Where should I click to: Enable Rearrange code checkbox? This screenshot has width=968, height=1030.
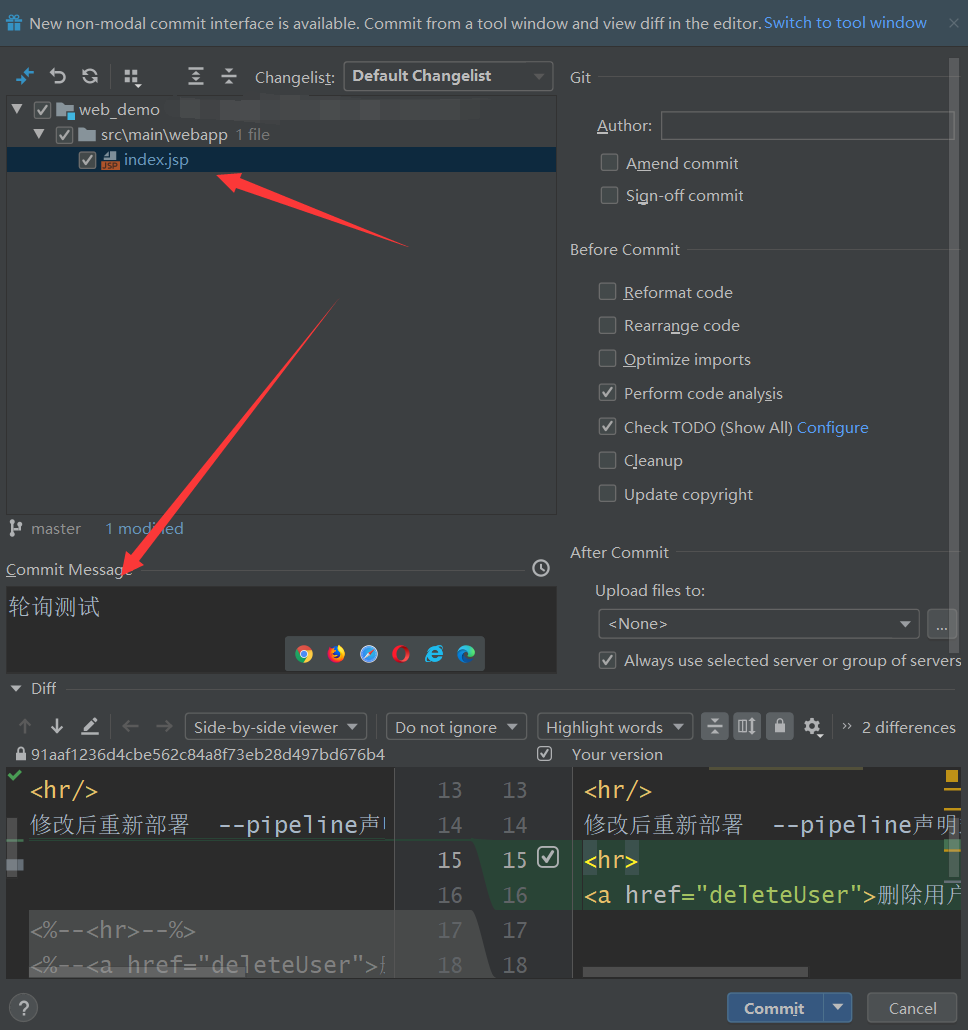tap(607, 325)
